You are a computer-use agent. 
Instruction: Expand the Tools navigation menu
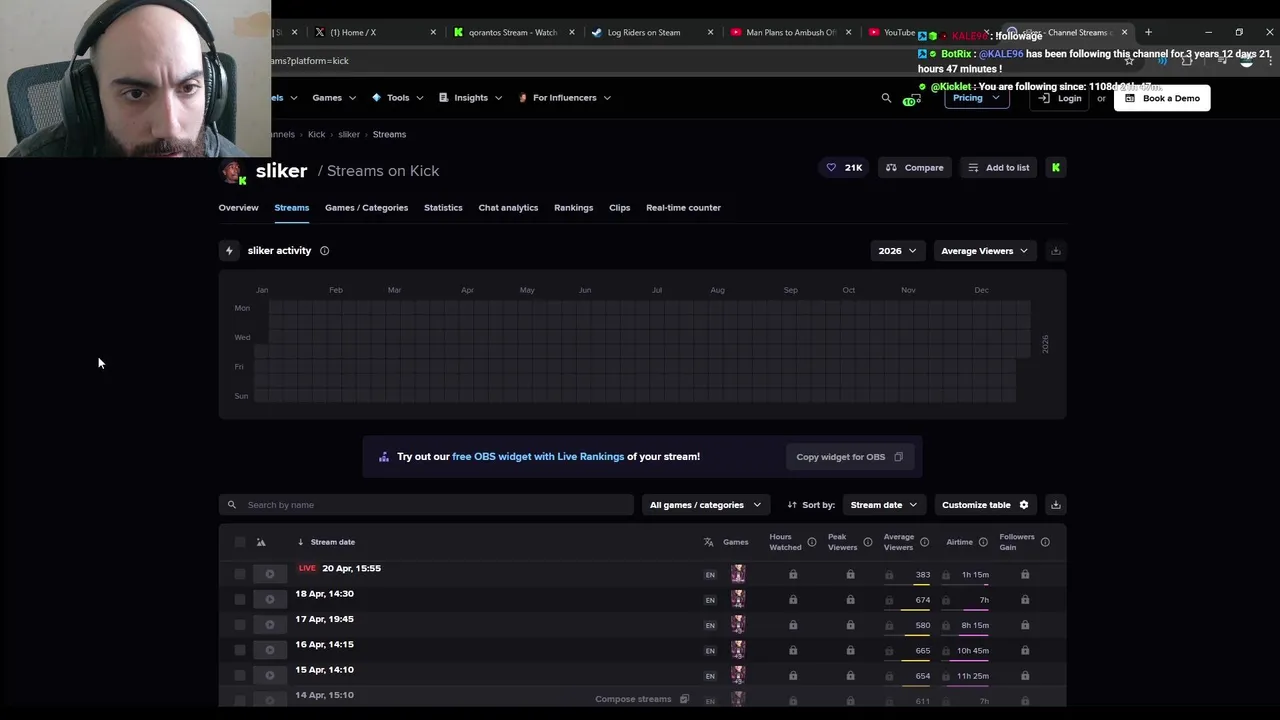(x=397, y=98)
